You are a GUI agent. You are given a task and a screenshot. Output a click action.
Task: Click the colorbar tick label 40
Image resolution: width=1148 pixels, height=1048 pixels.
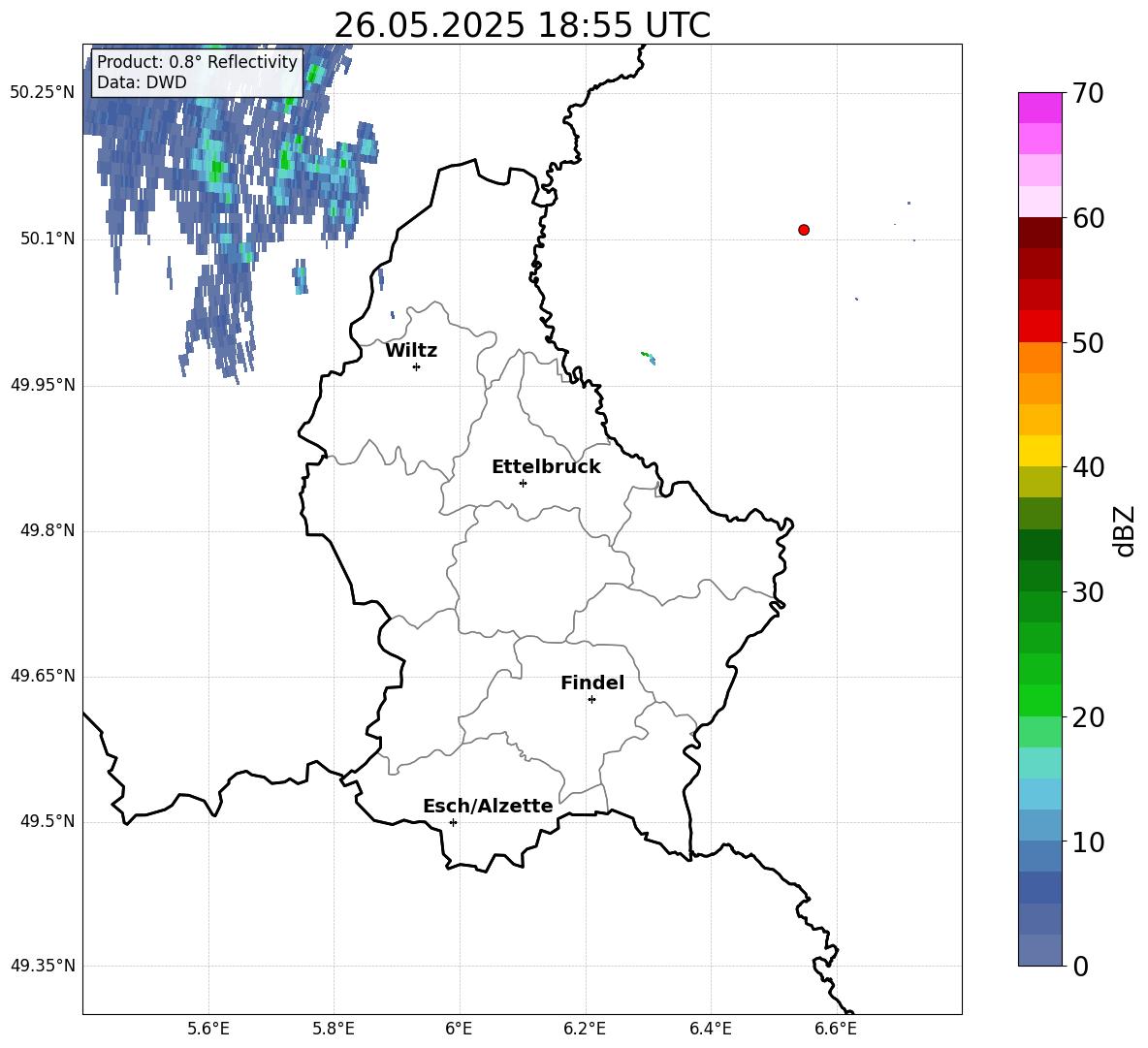click(x=1089, y=467)
